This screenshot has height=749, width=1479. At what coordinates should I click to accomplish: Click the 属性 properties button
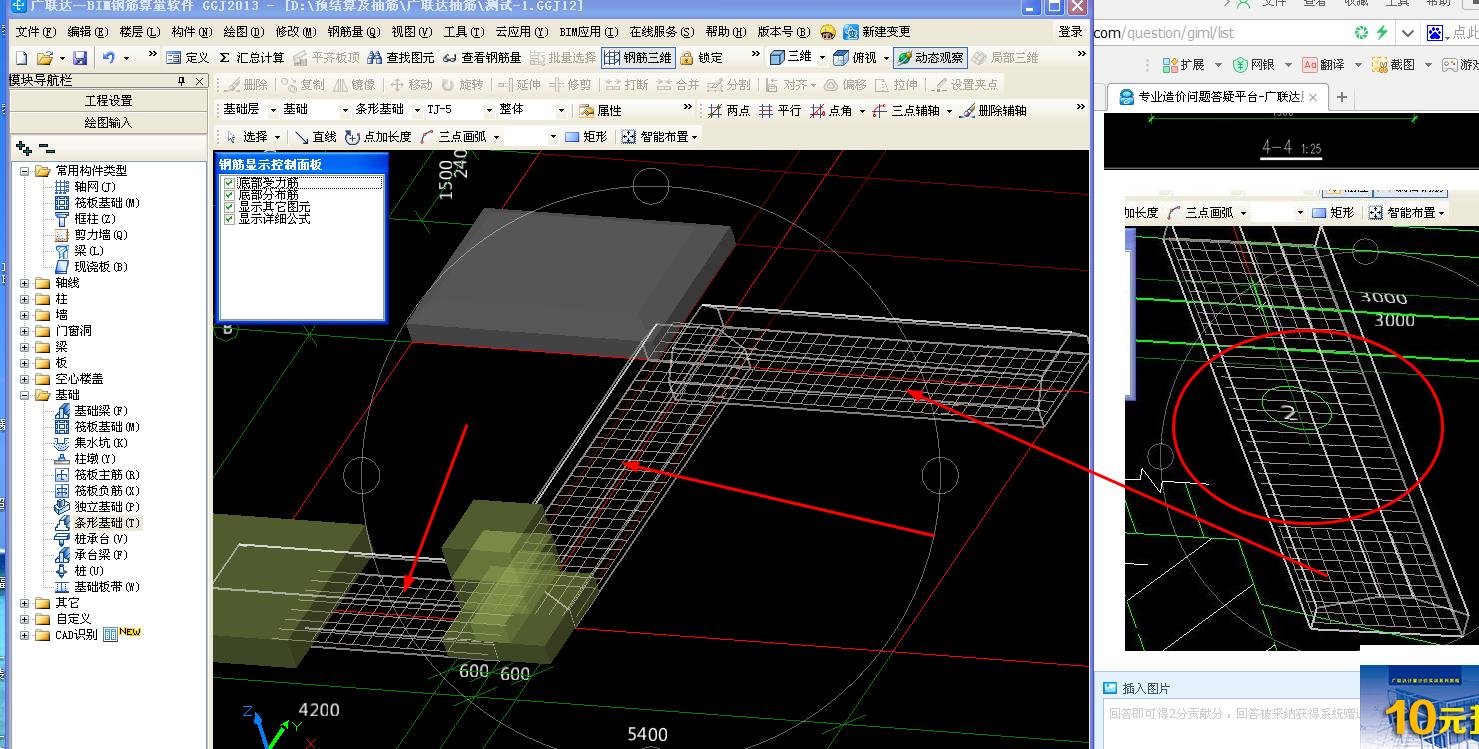coord(601,110)
